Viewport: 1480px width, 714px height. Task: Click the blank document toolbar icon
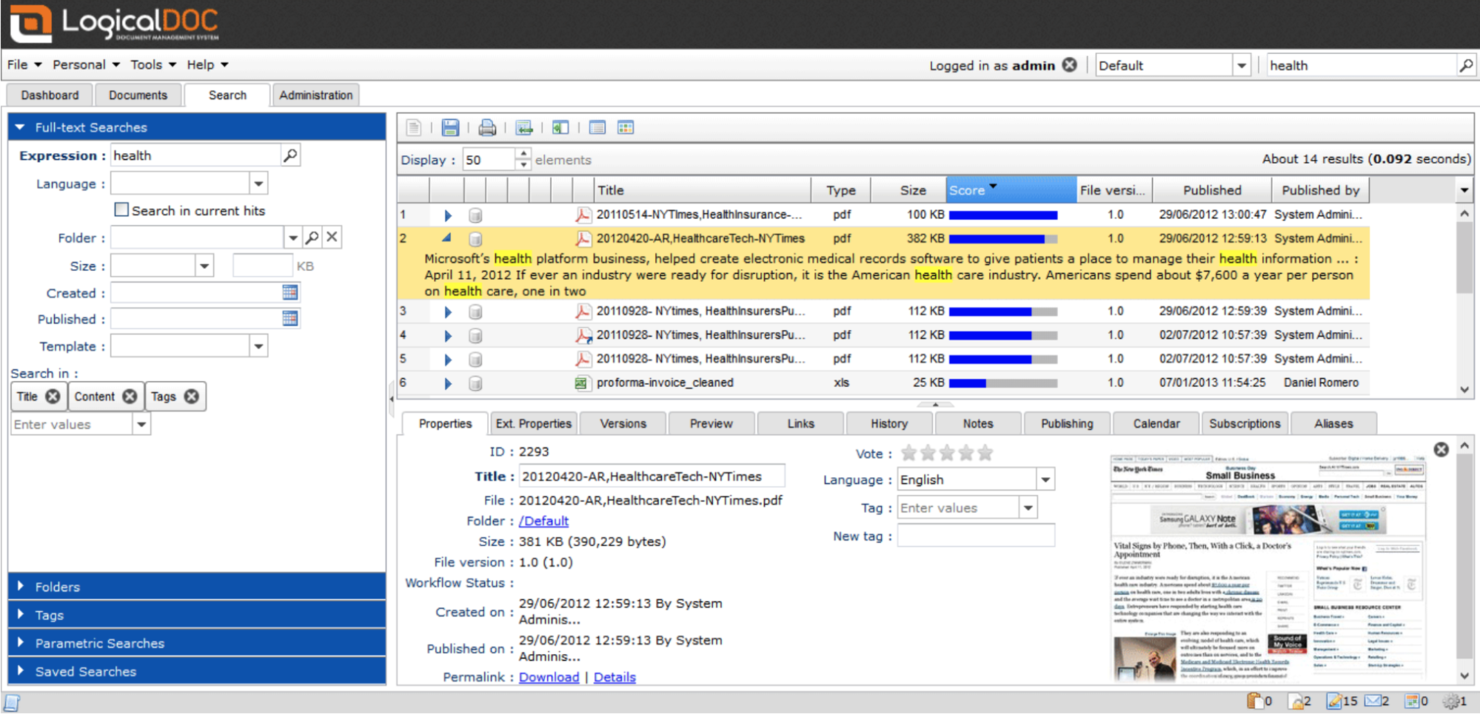tap(413, 128)
